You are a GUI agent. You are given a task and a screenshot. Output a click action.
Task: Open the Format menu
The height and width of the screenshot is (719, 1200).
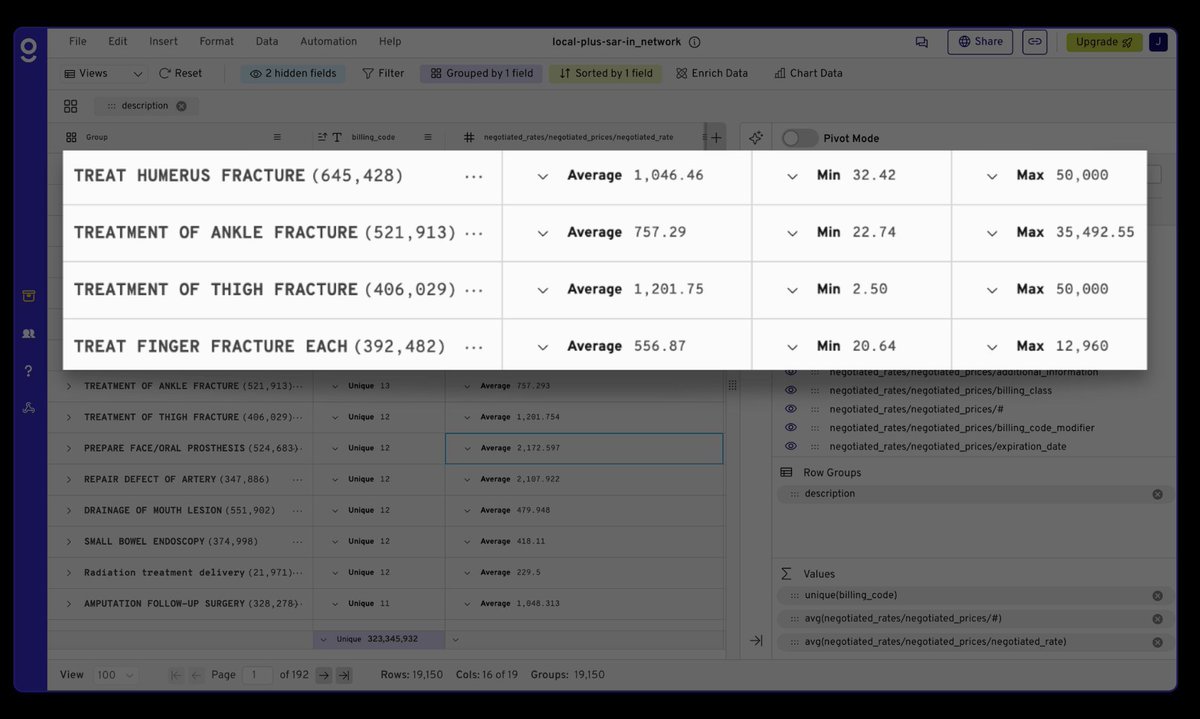[216, 42]
